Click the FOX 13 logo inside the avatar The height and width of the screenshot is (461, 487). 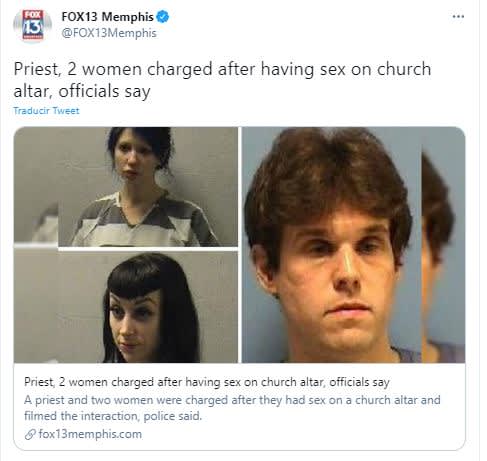33,25
